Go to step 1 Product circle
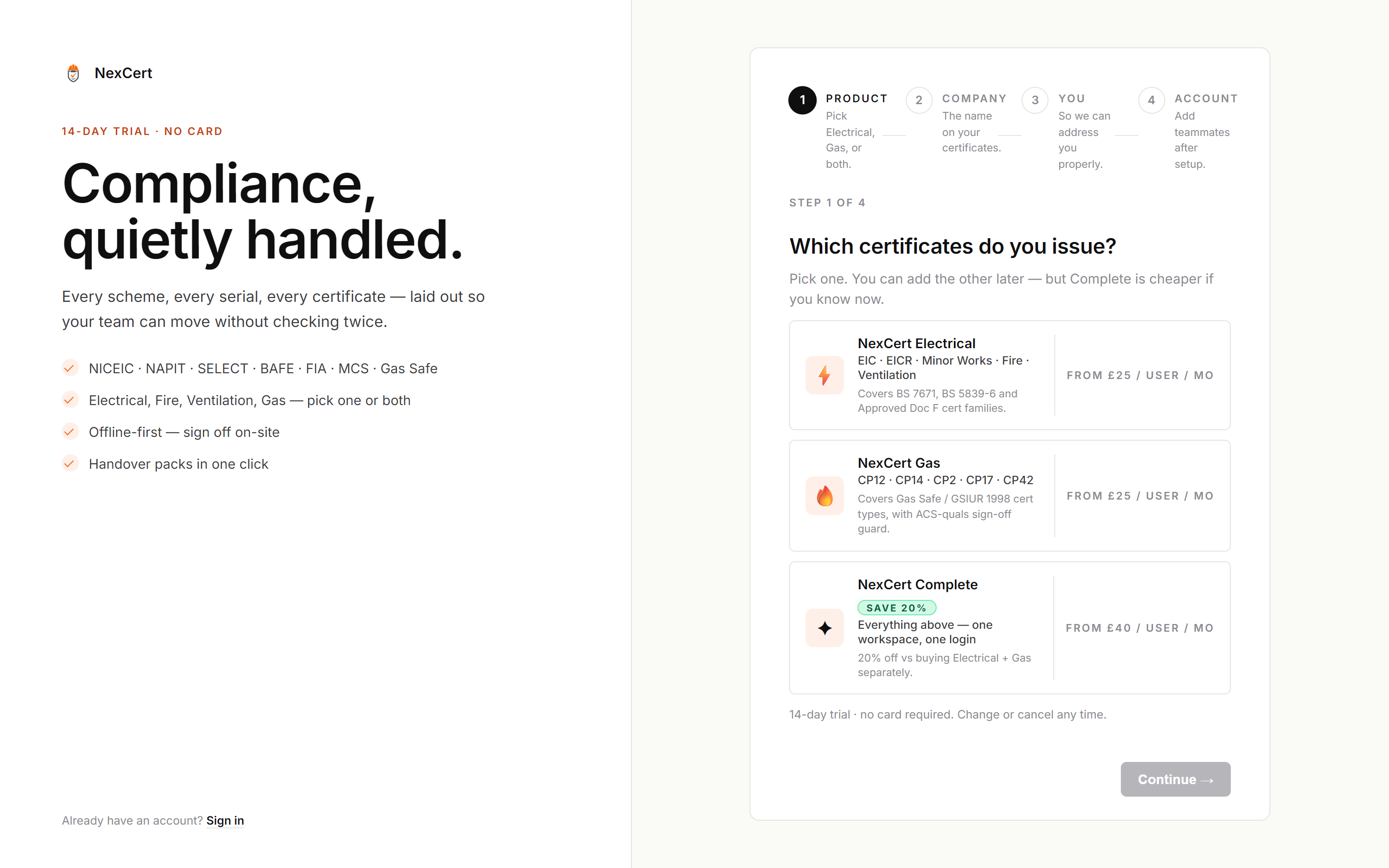This screenshot has height=868, width=1389. (802, 100)
